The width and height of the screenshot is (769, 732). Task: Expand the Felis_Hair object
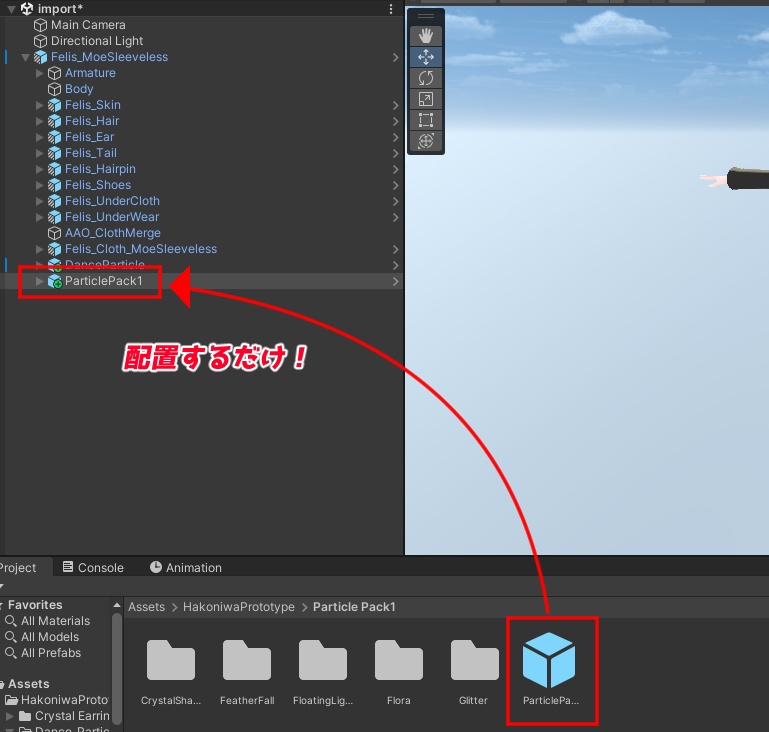coord(40,121)
